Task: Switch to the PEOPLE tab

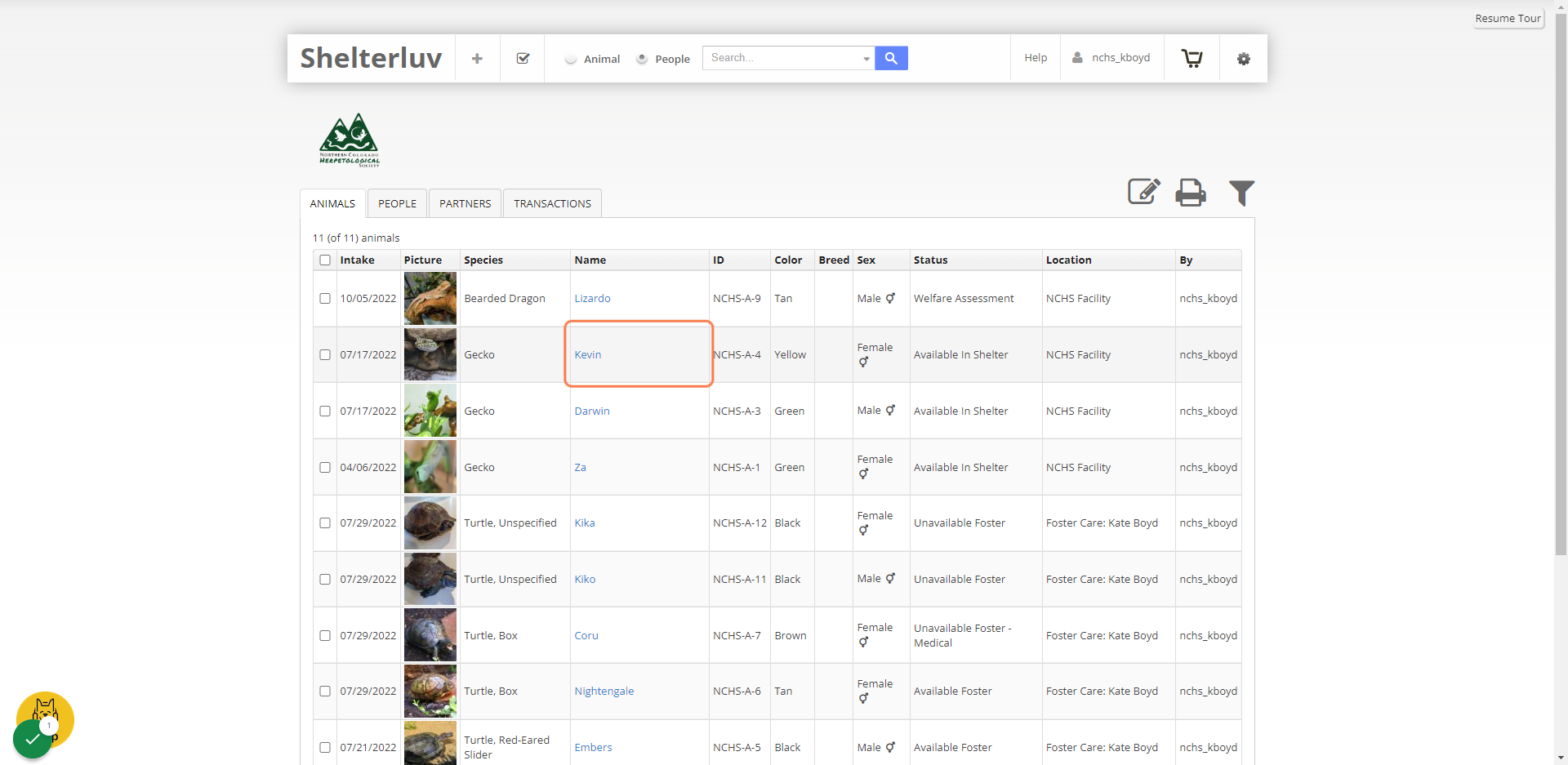Action: [397, 204]
